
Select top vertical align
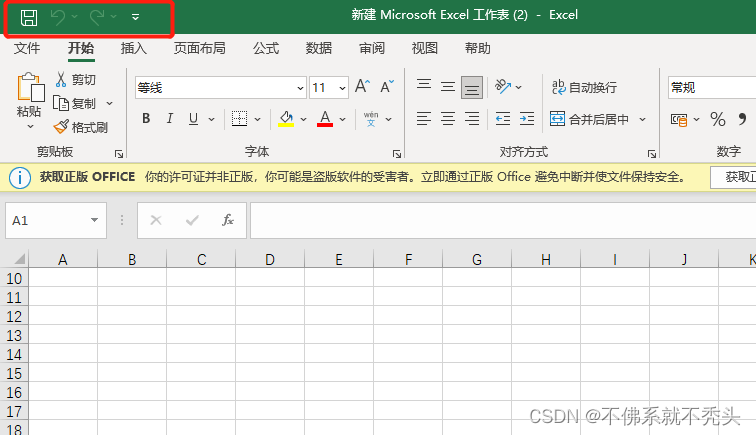pos(424,85)
